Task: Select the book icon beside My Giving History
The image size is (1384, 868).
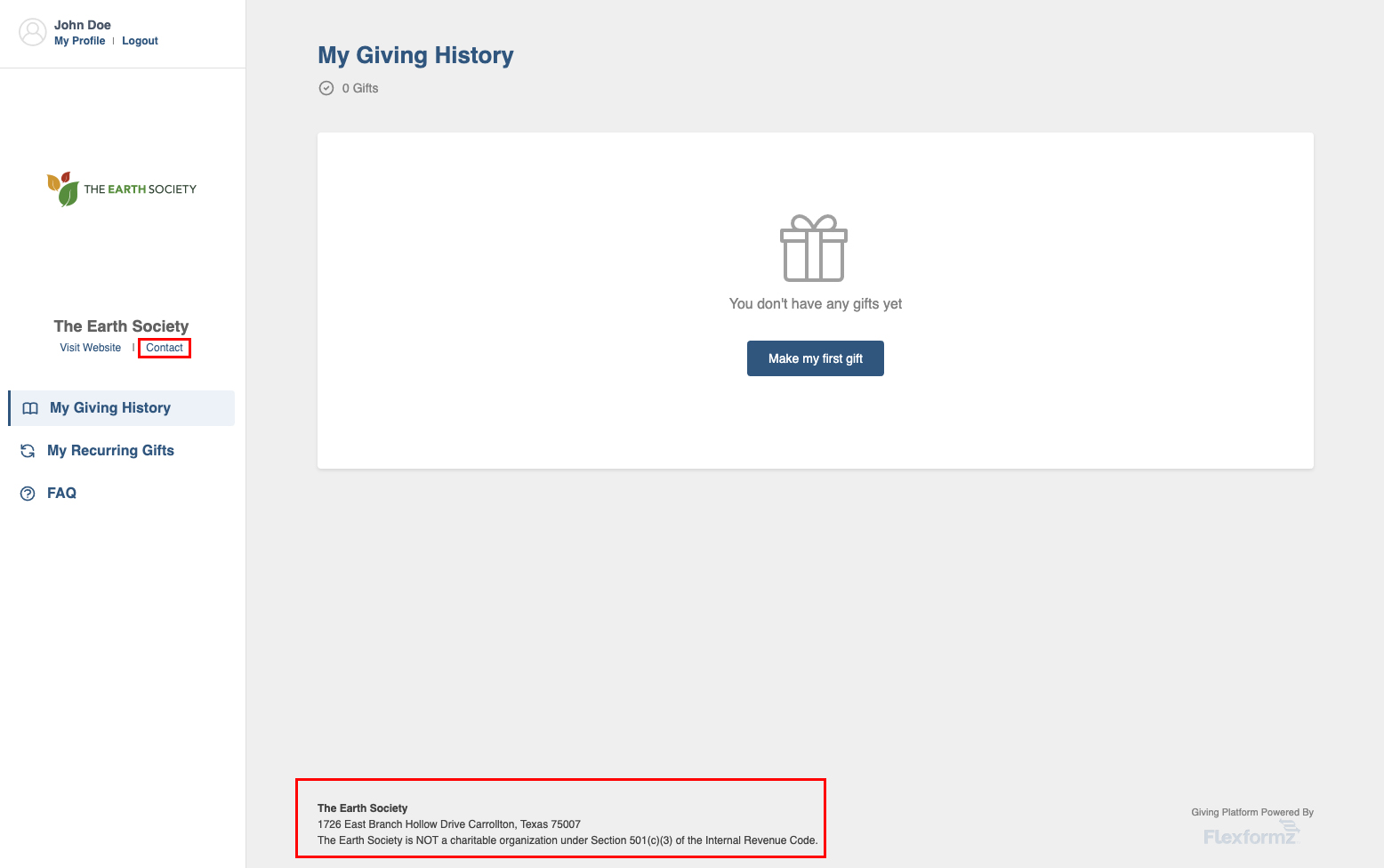Action: (30, 407)
